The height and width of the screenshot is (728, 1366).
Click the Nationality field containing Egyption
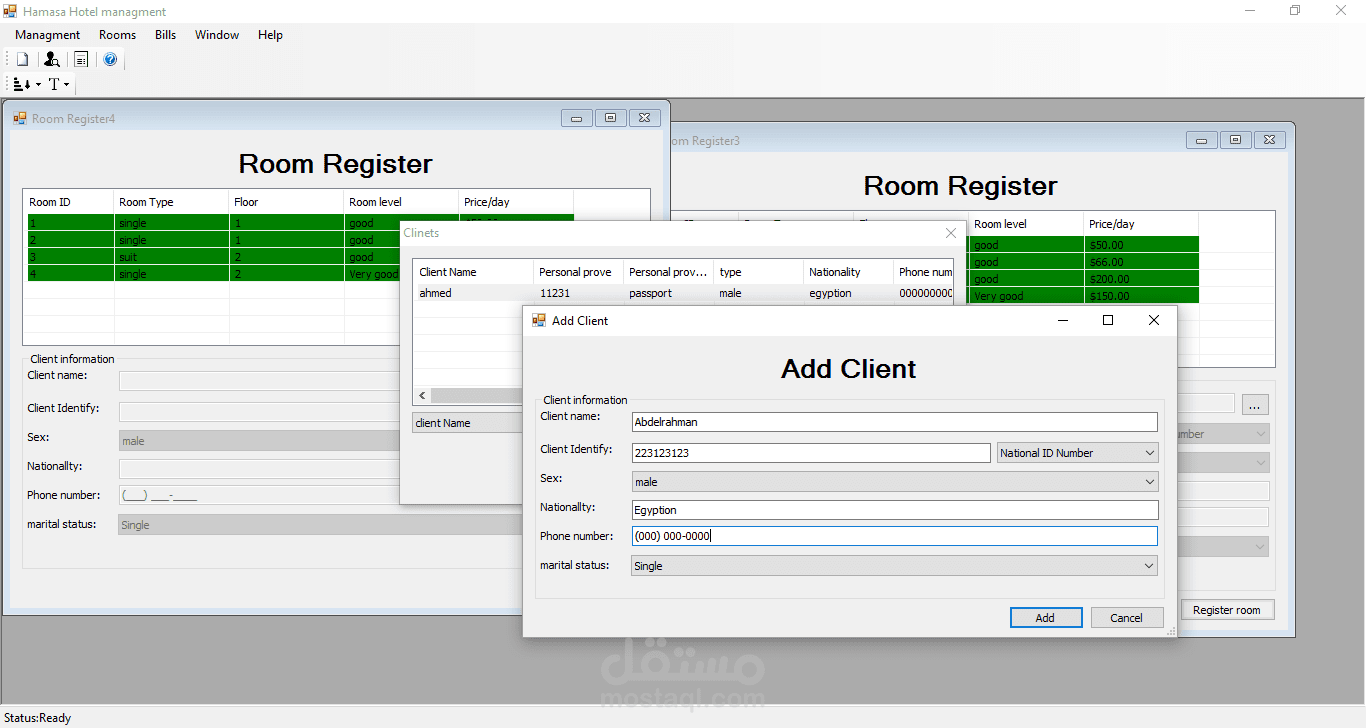895,510
